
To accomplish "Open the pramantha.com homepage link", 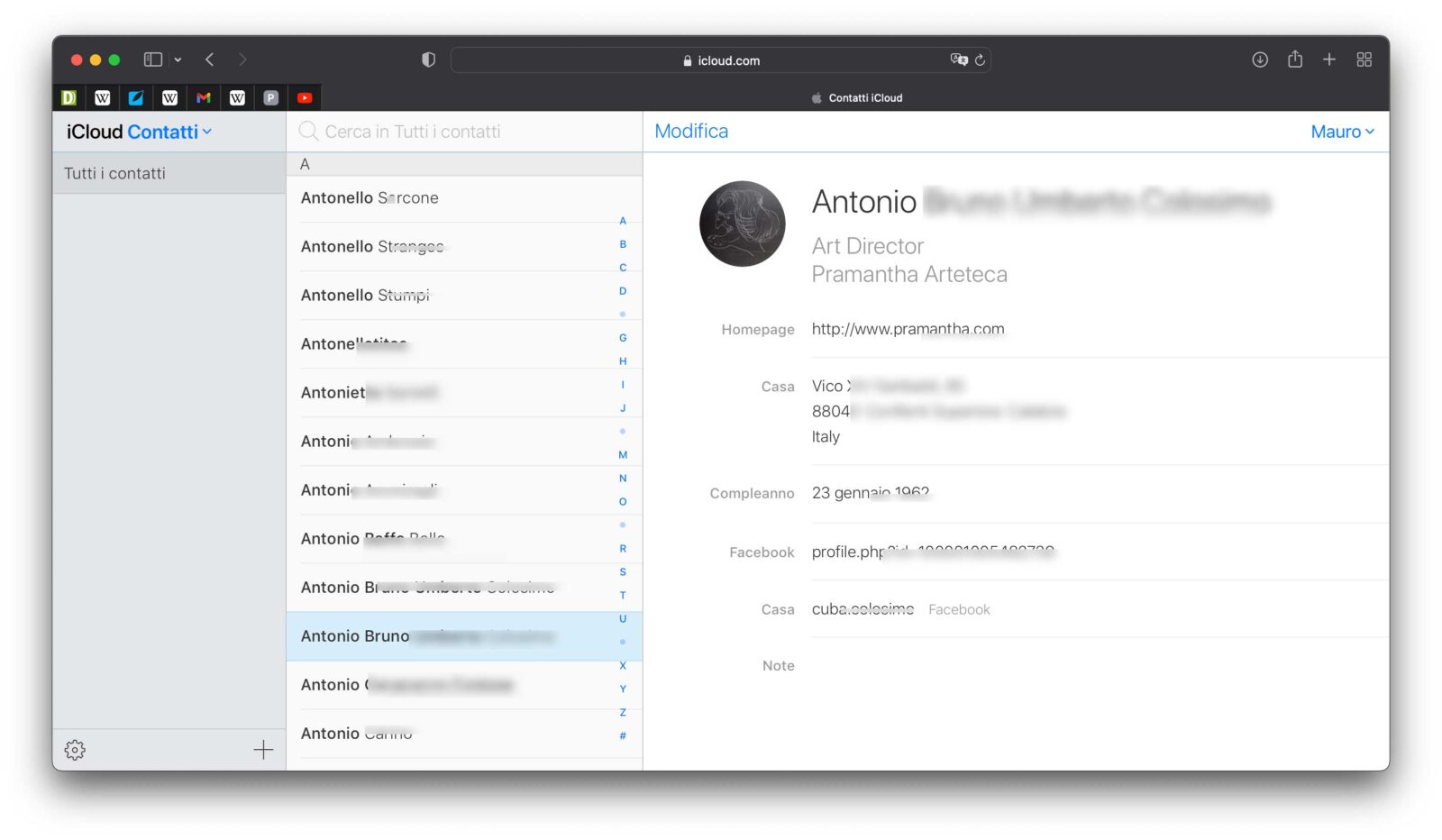I will point(908,329).
